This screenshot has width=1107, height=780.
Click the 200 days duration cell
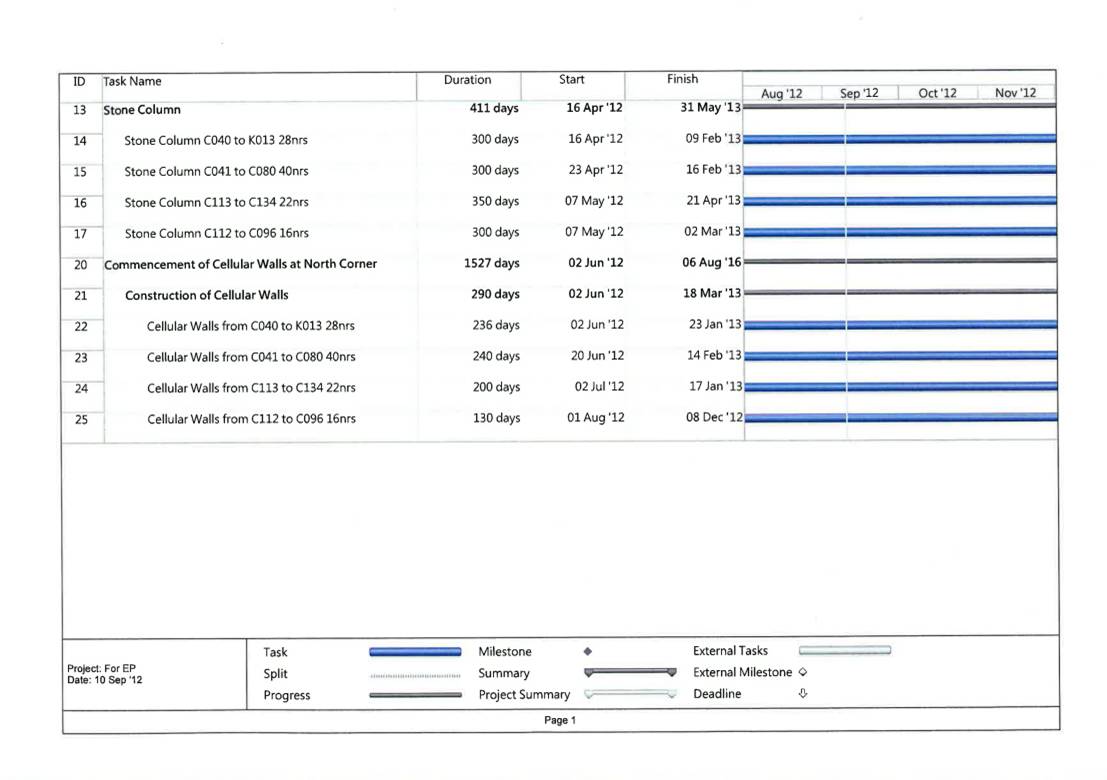[496, 387]
